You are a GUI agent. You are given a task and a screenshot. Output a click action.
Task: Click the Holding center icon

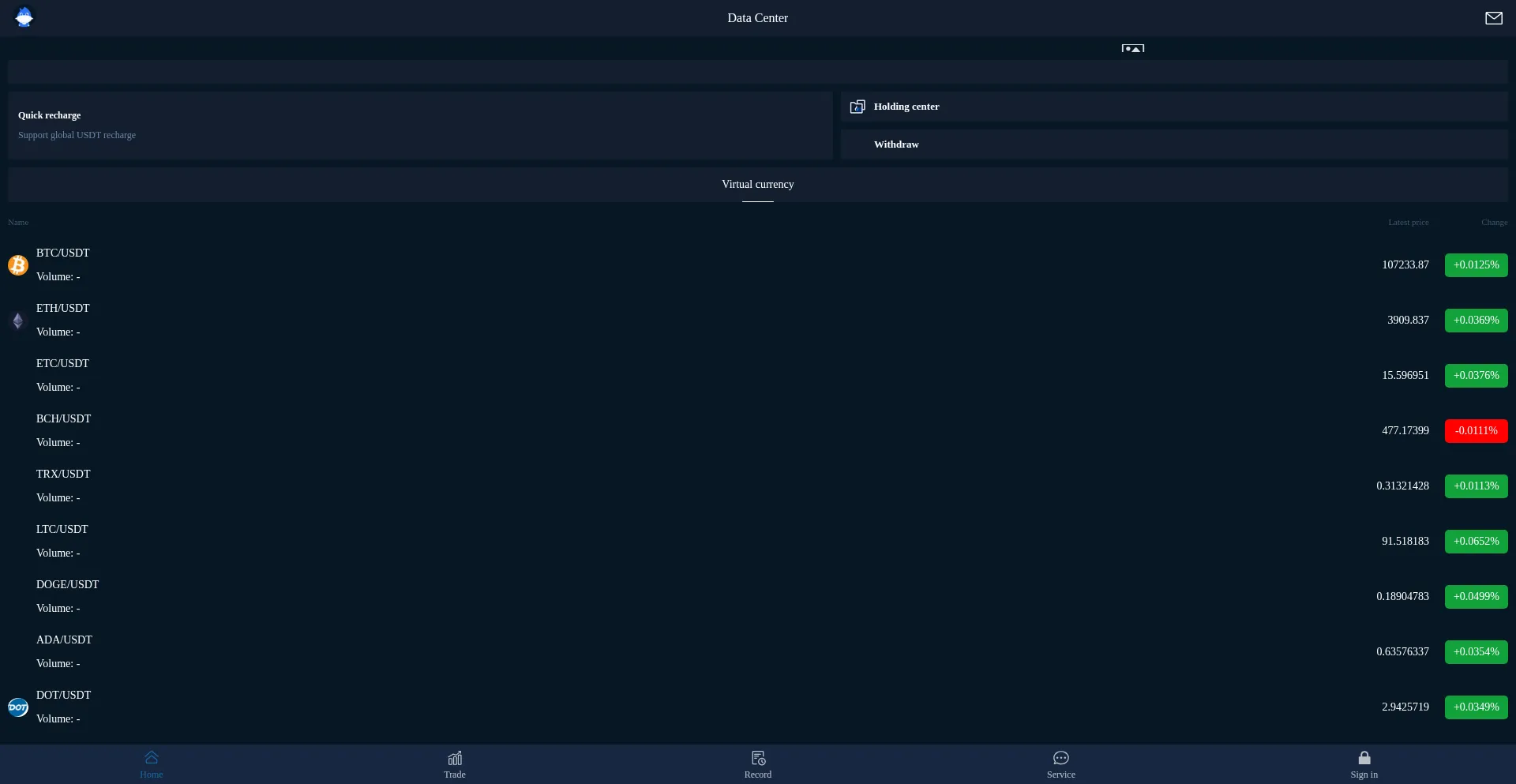tap(857, 107)
